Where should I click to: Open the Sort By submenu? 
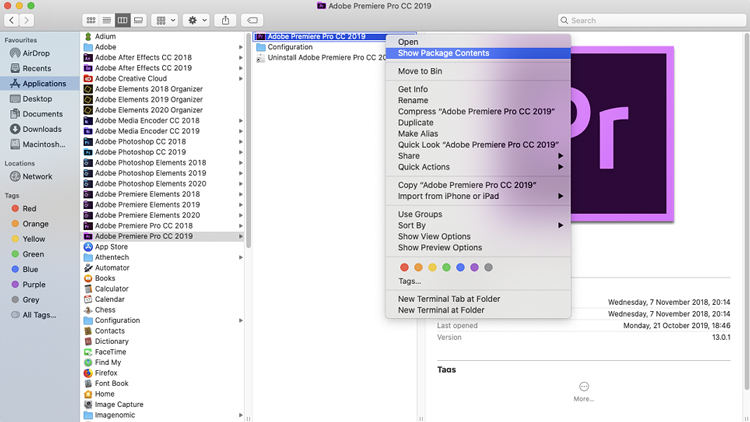tap(478, 225)
